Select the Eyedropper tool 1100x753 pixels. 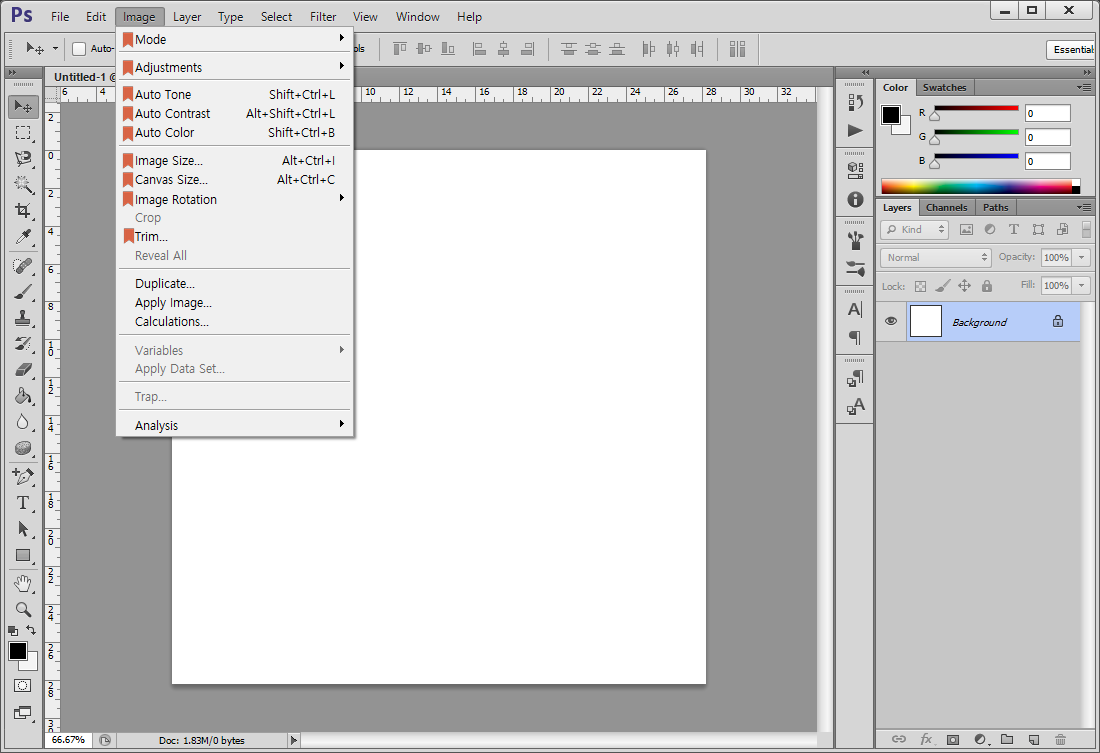[x=23, y=237]
